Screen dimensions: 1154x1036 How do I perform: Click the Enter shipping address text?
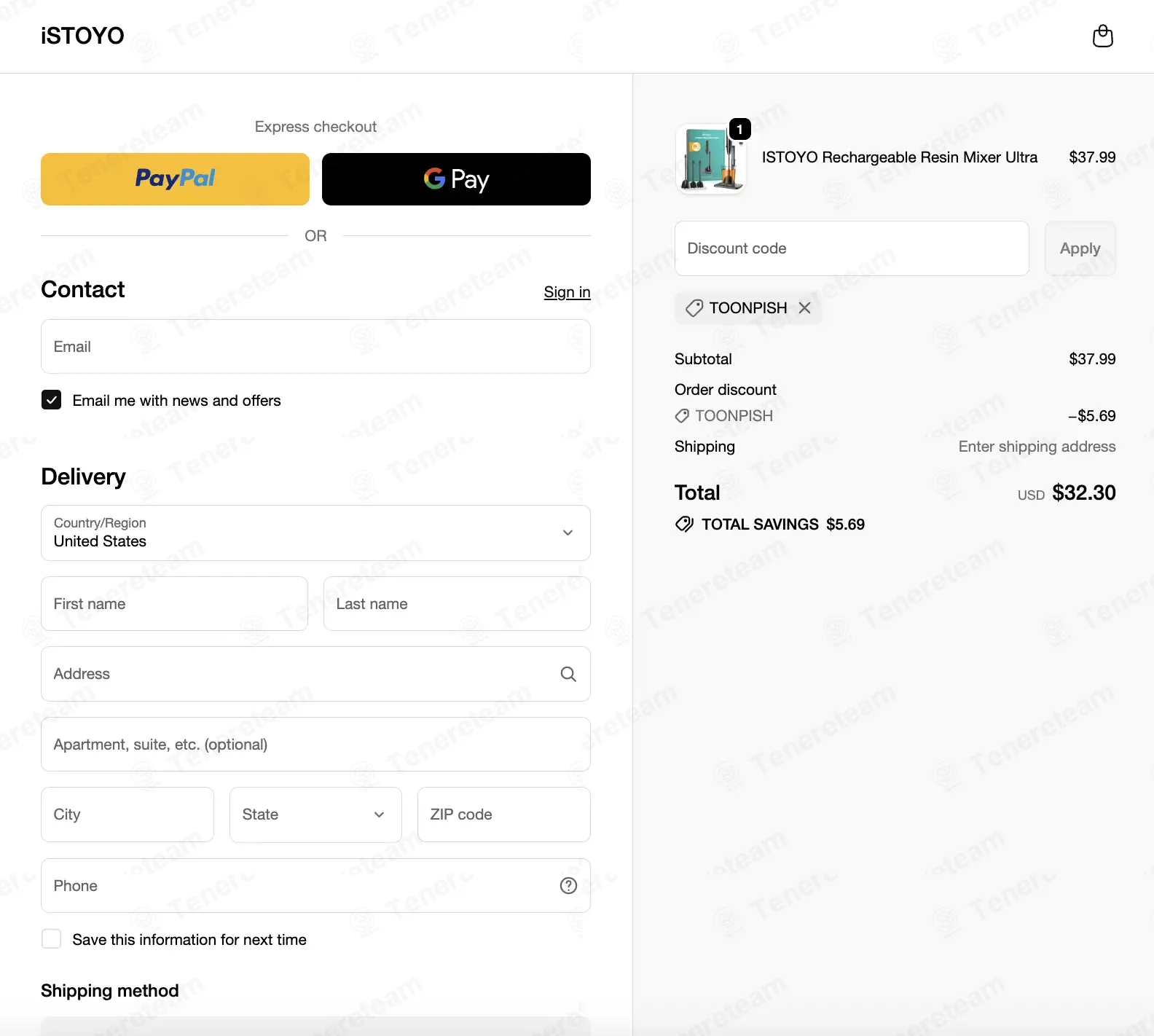coord(1037,447)
